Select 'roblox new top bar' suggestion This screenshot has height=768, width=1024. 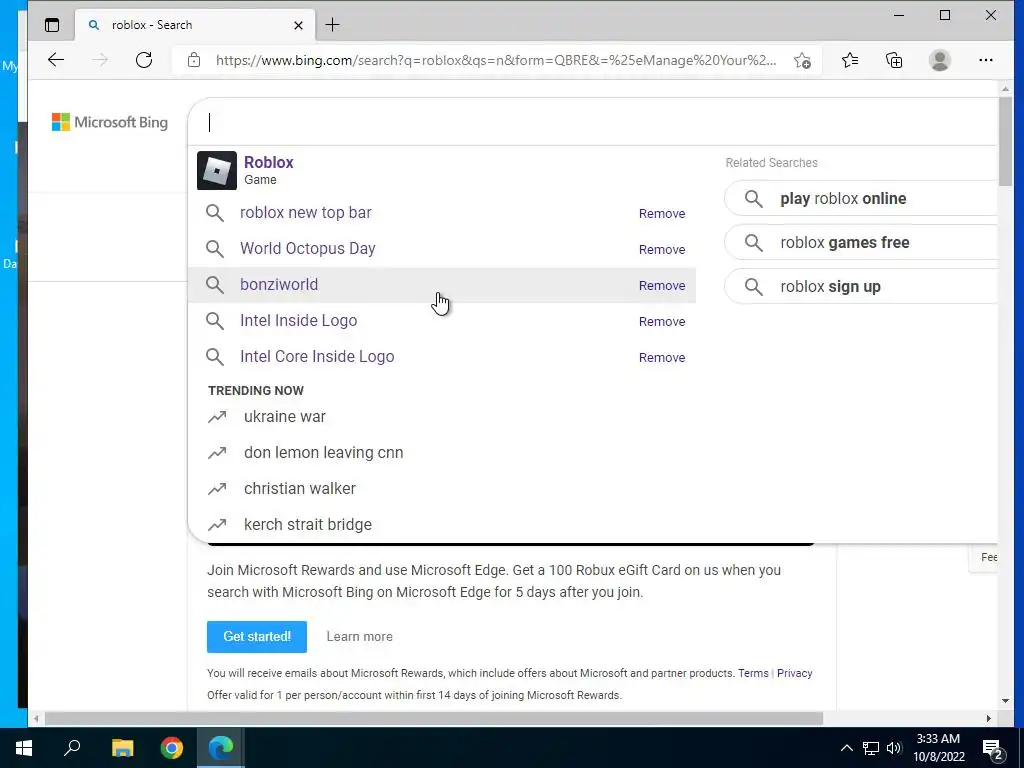(x=306, y=213)
